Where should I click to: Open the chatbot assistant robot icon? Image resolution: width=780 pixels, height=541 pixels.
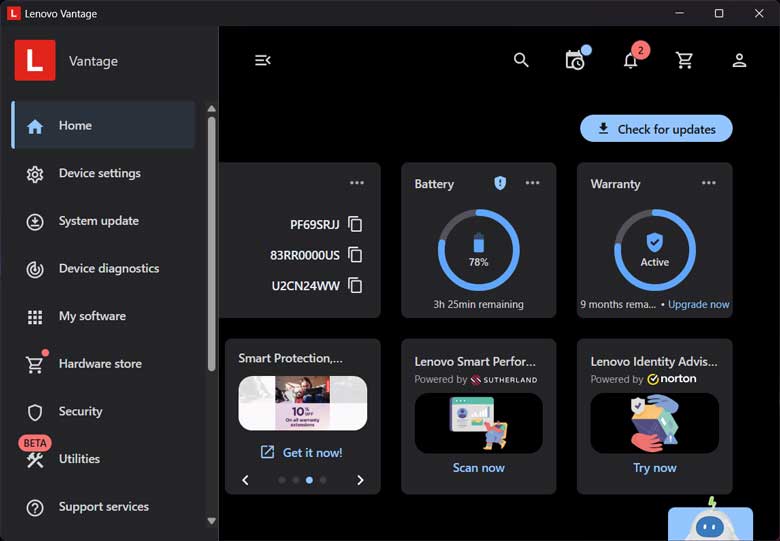tap(710, 521)
